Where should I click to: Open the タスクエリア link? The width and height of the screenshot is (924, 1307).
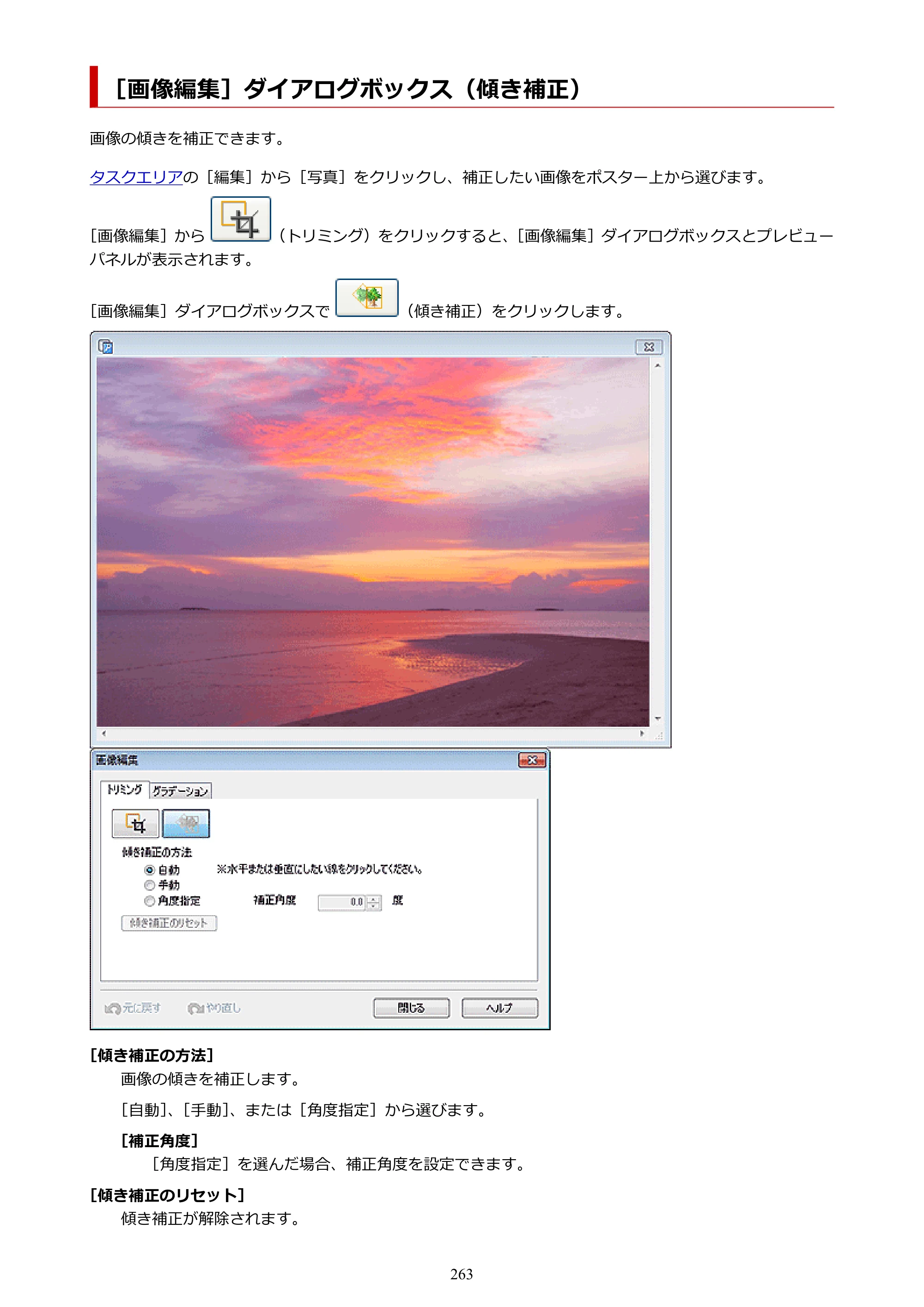(x=136, y=177)
